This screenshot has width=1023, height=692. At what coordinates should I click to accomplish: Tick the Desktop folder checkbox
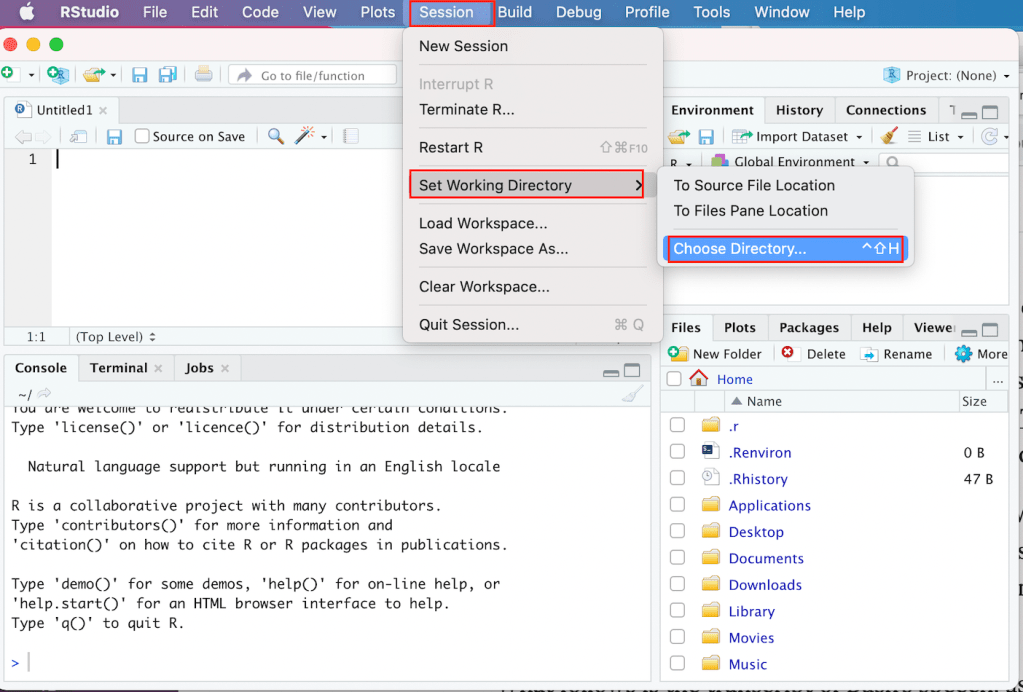[677, 532]
